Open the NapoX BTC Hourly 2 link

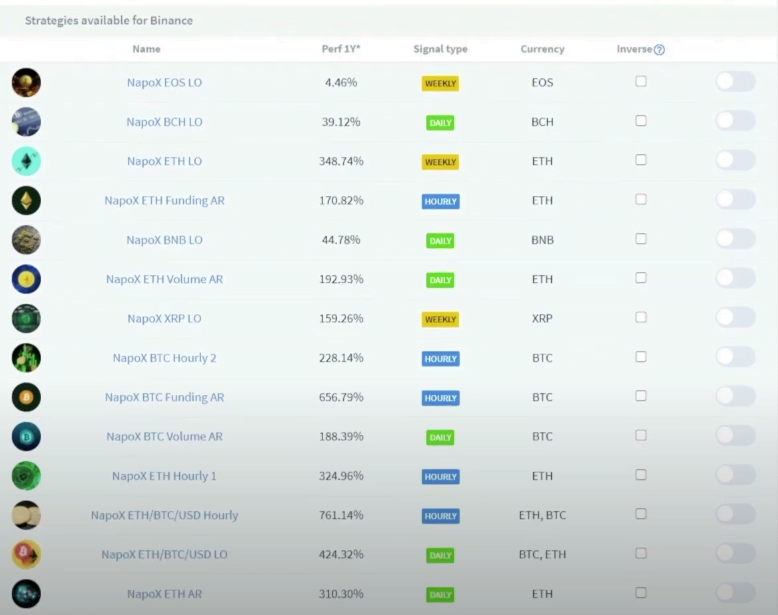(164, 358)
